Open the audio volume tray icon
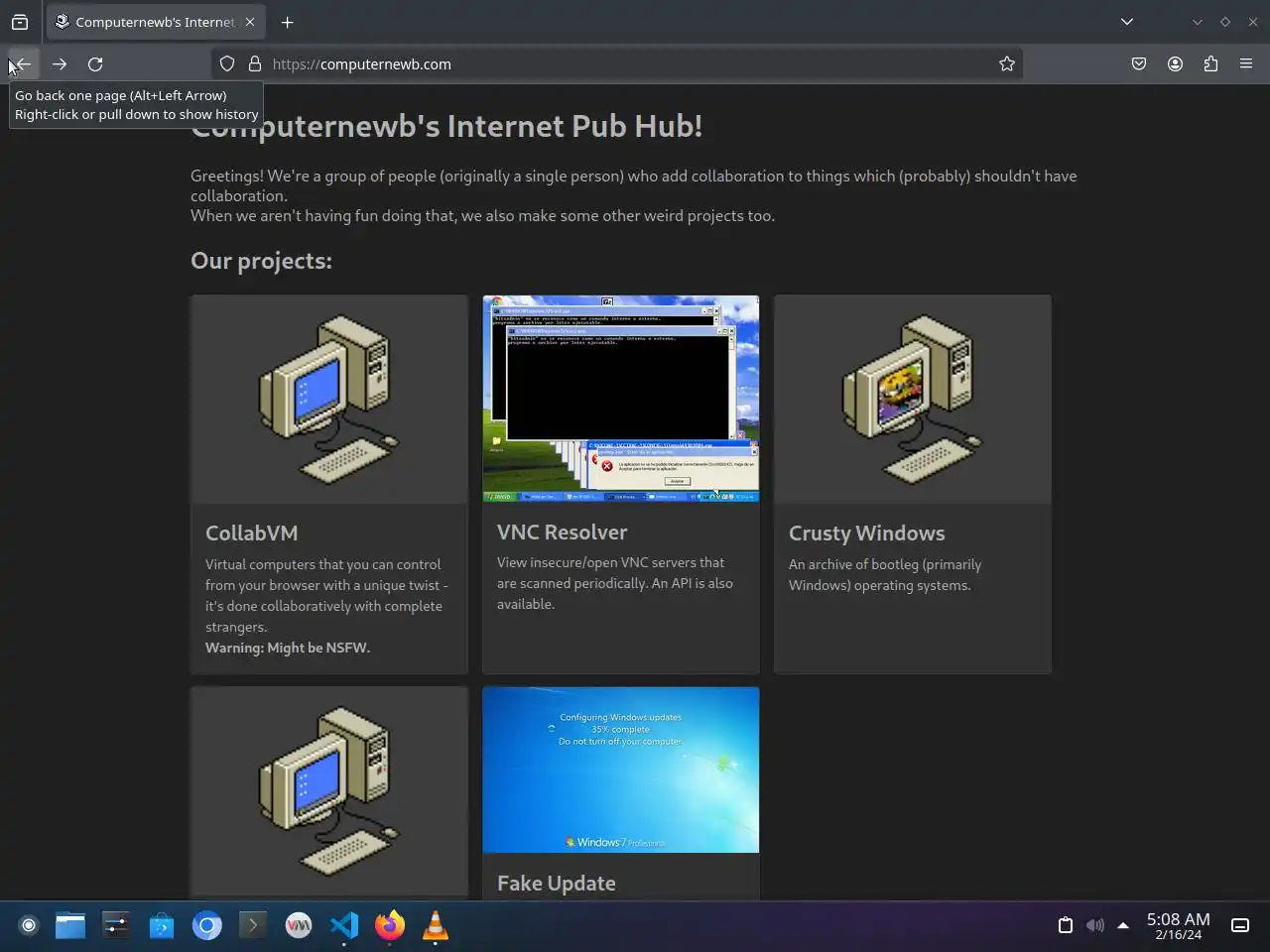Image resolution: width=1270 pixels, height=952 pixels. (1094, 925)
